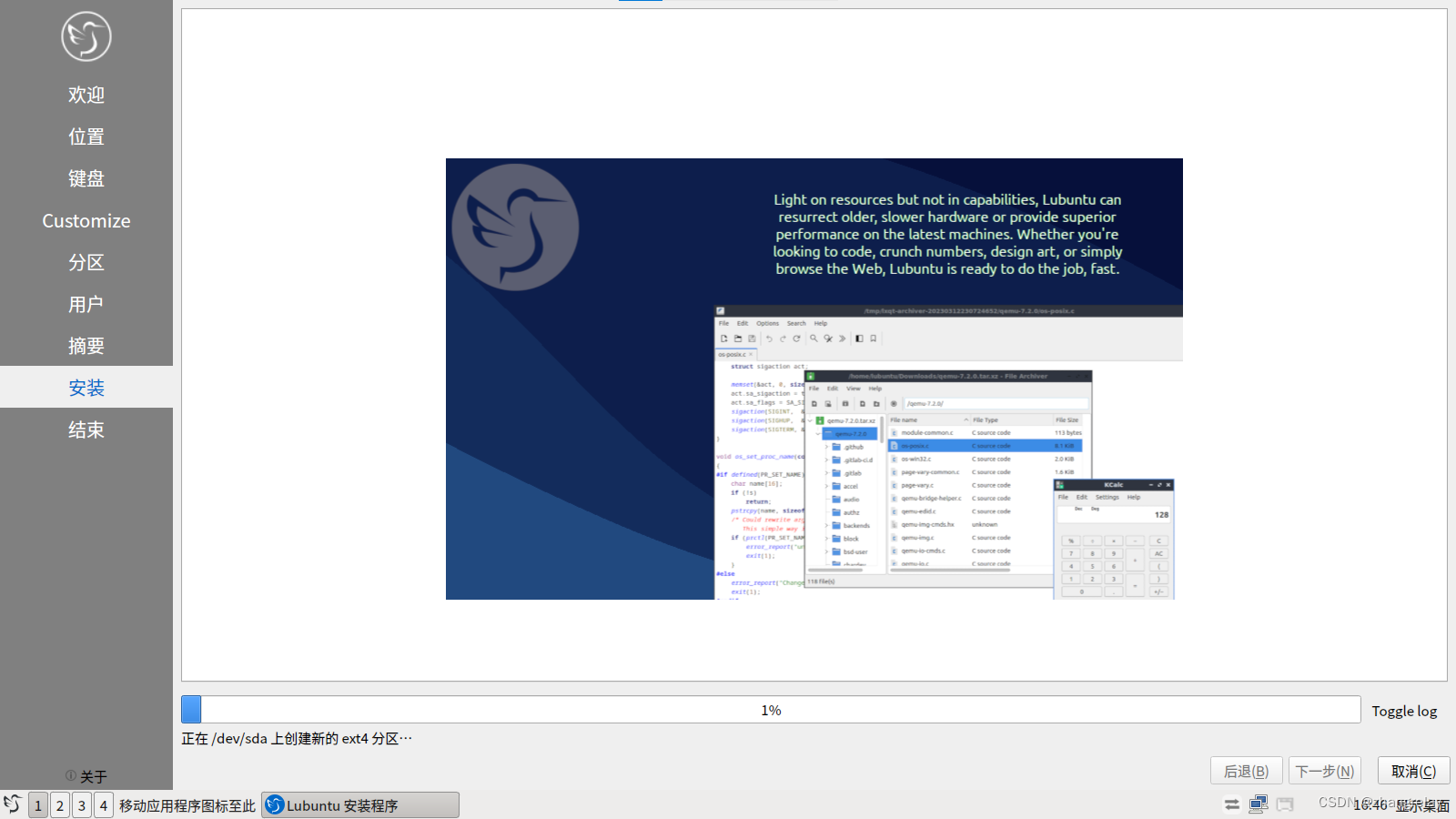Click the 取消(C) cancel button

click(x=1413, y=771)
